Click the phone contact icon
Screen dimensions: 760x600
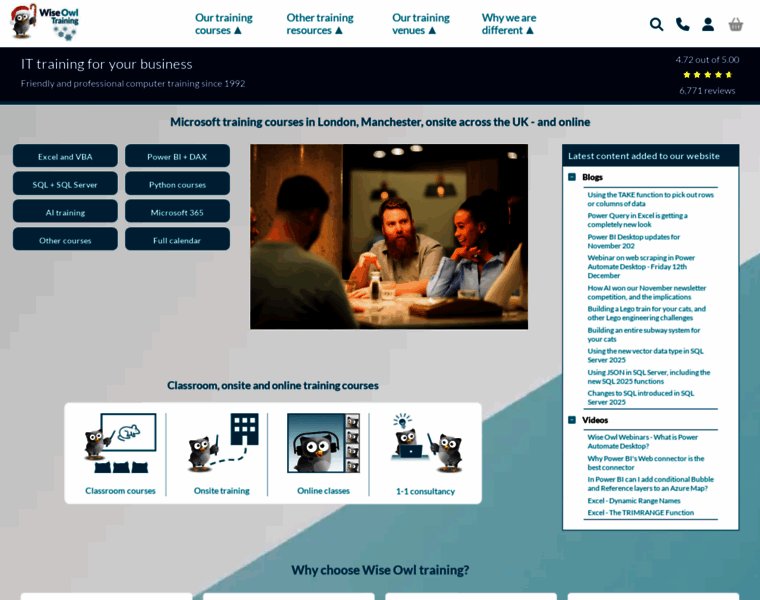682,24
